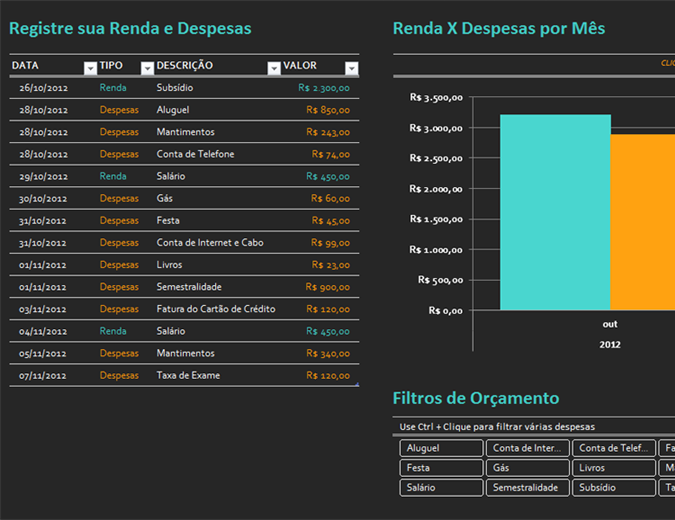The image size is (675, 520).
Task: Select the Conta de Telef... filter button
Action: [x=614, y=448]
